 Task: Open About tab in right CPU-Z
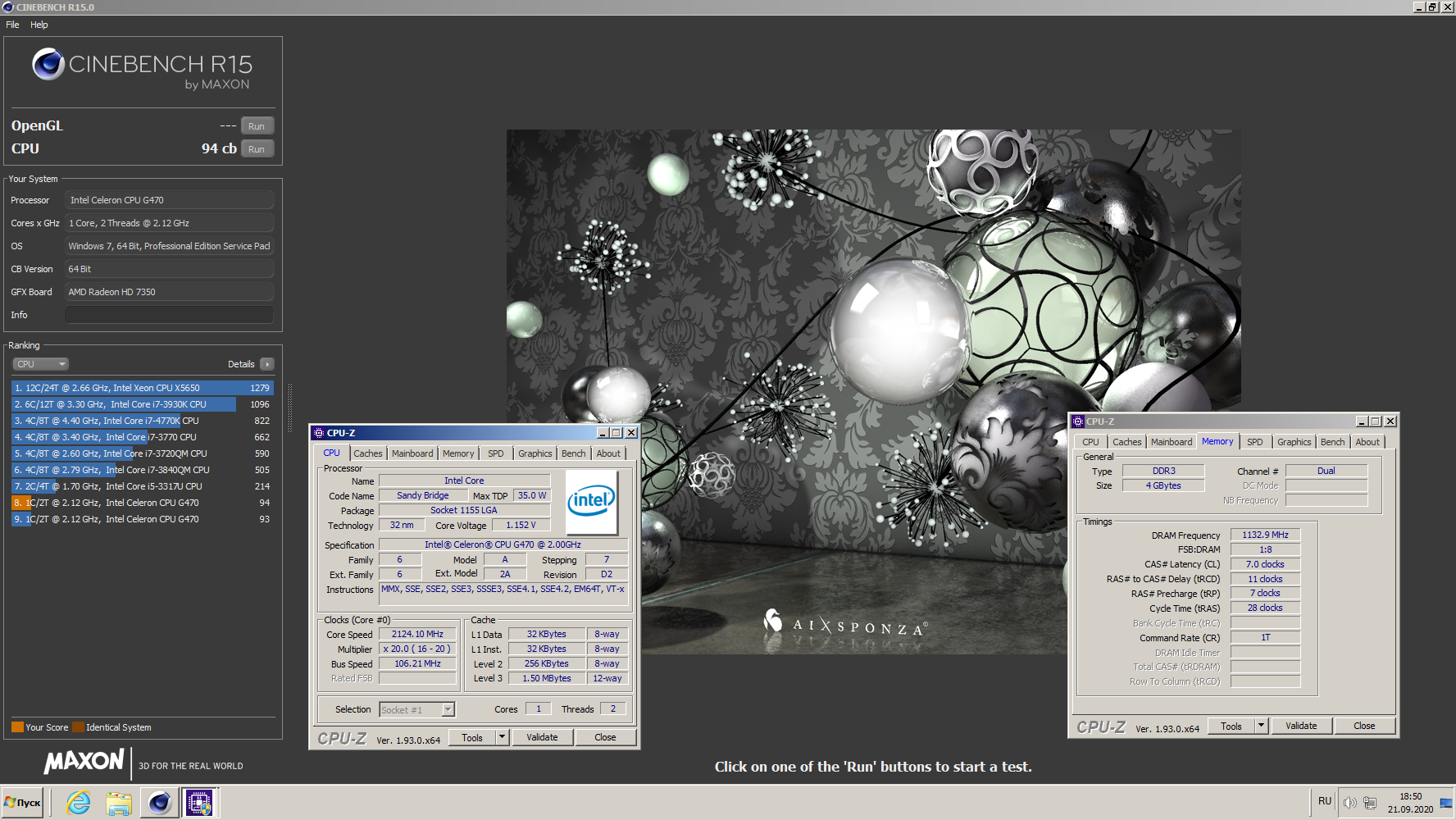[1367, 442]
